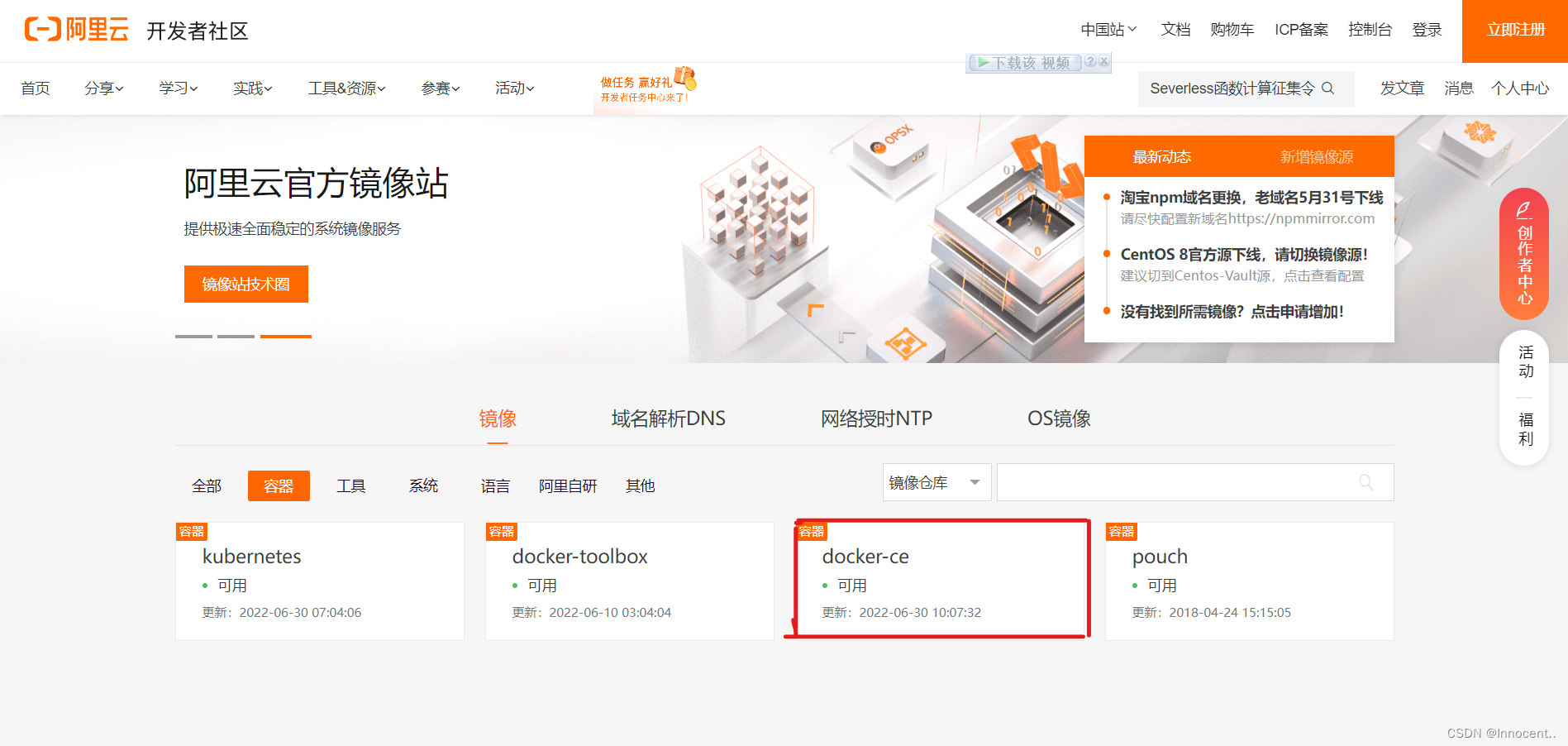The height and width of the screenshot is (746, 1568).
Task: Switch to 最新动态 tab
Action: coord(1161,156)
